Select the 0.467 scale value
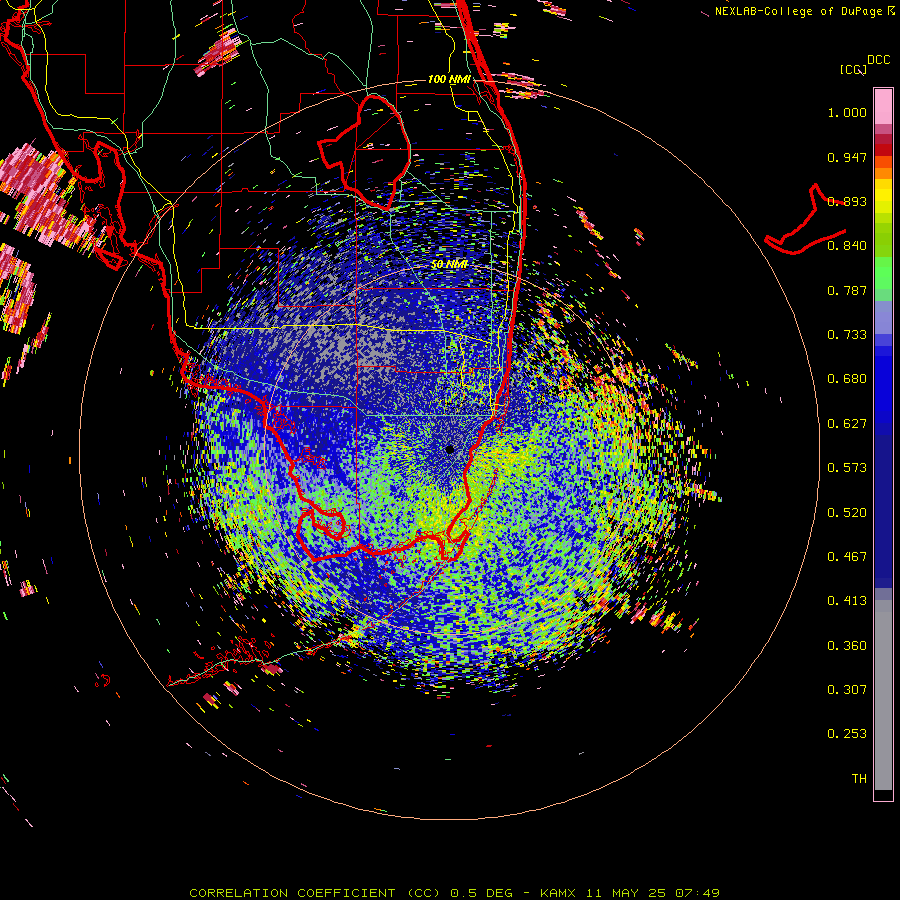The image size is (900, 900). 847,557
